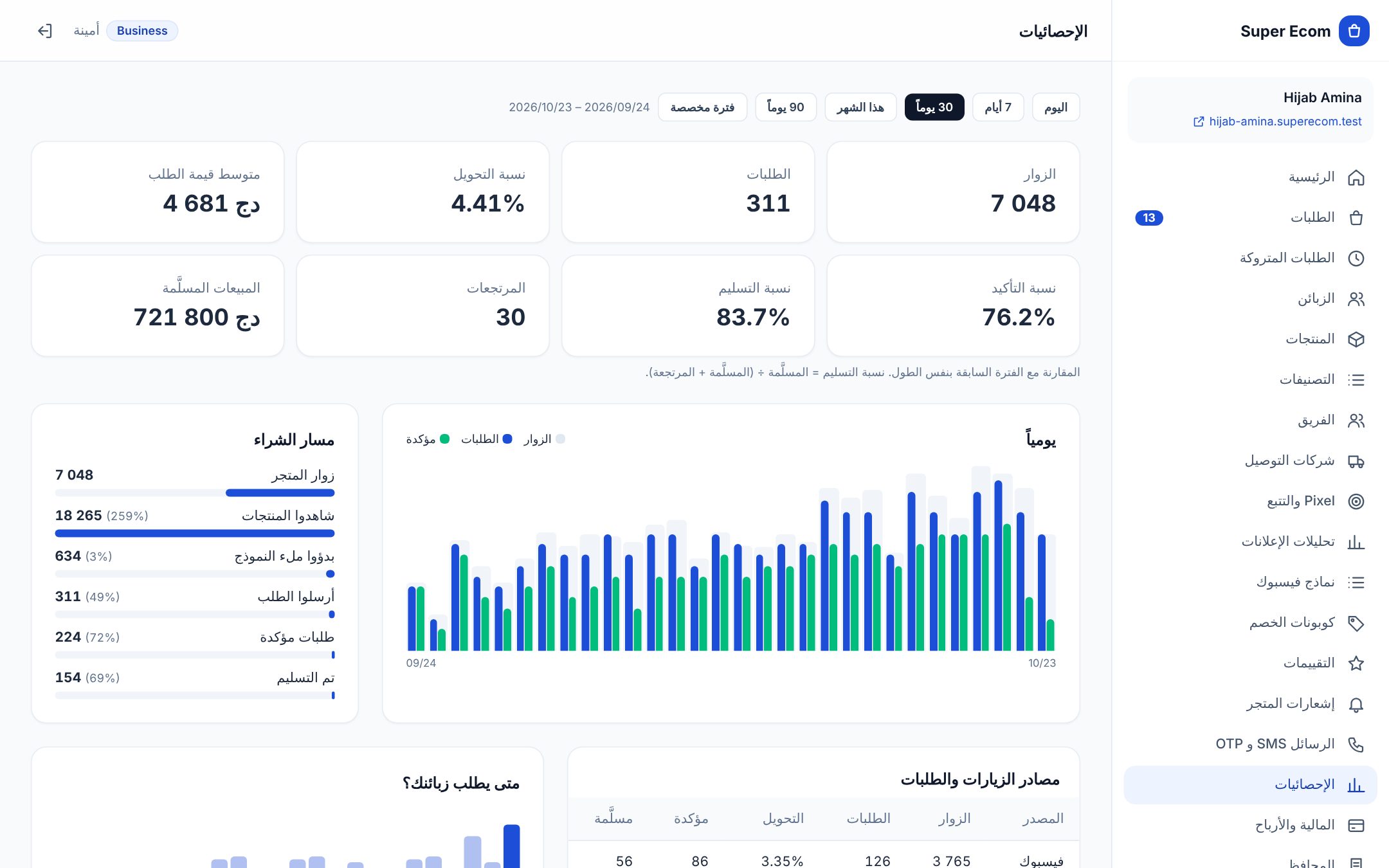Open المنتجات sidebar entry
The height and width of the screenshot is (868, 1389).
[1250, 339]
